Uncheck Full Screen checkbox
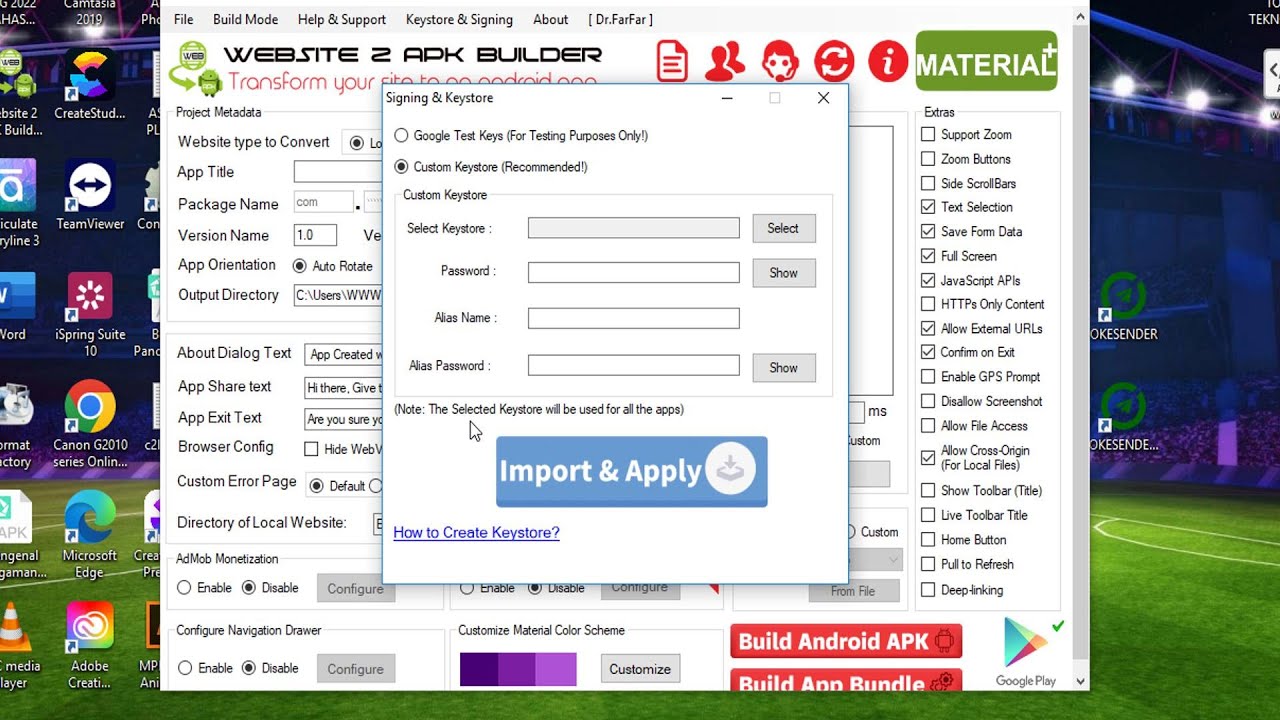This screenshot has height=720, width=1280. pyautogui.click(x=928, y=256)
